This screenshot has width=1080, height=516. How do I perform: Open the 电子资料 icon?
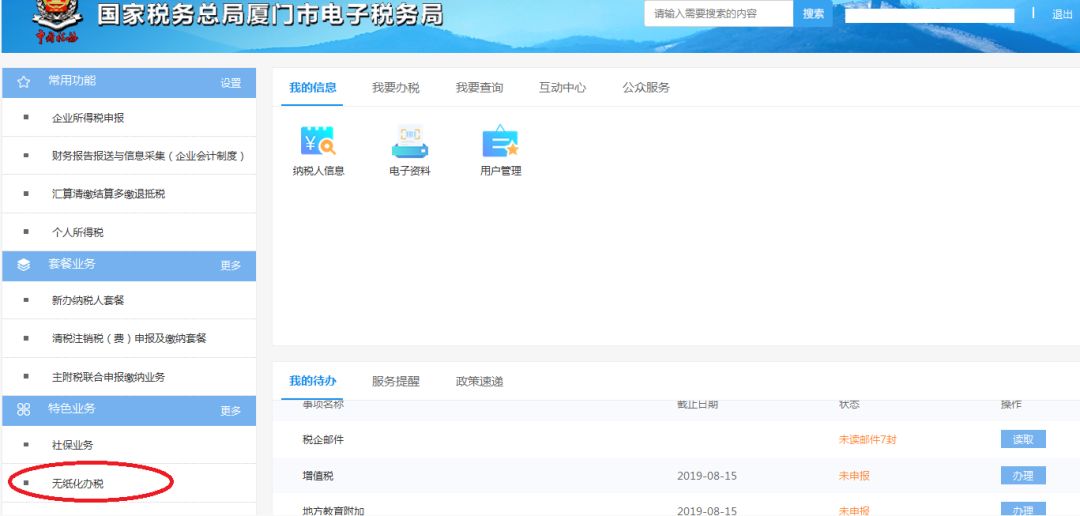[x=409, y=143]
